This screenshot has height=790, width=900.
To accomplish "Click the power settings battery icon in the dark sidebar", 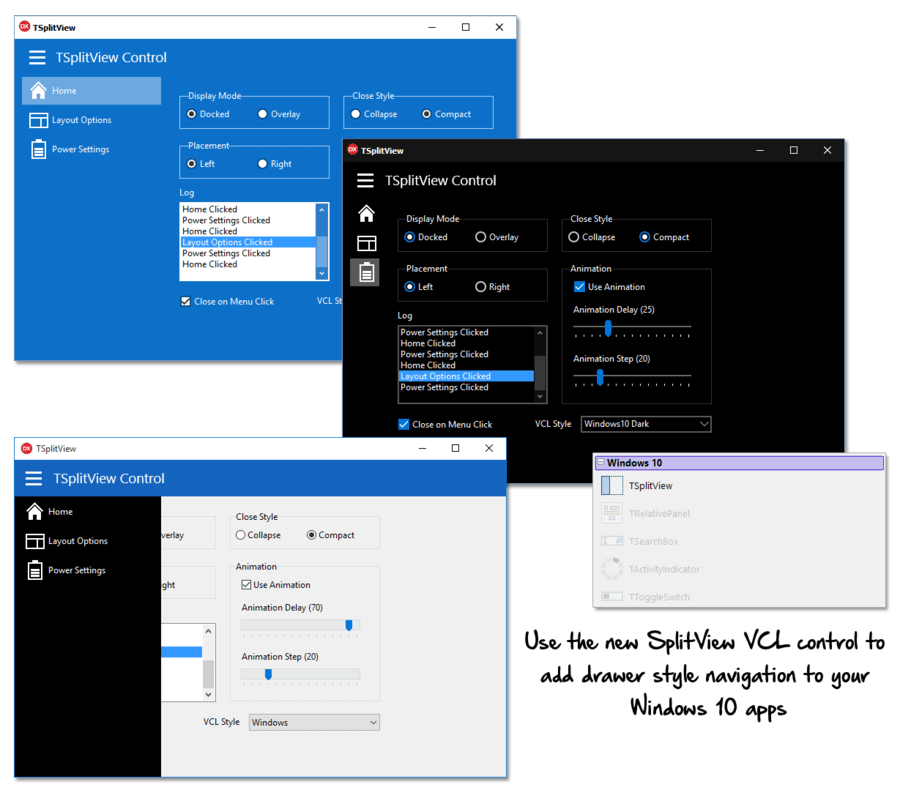I will click(366, 271).
